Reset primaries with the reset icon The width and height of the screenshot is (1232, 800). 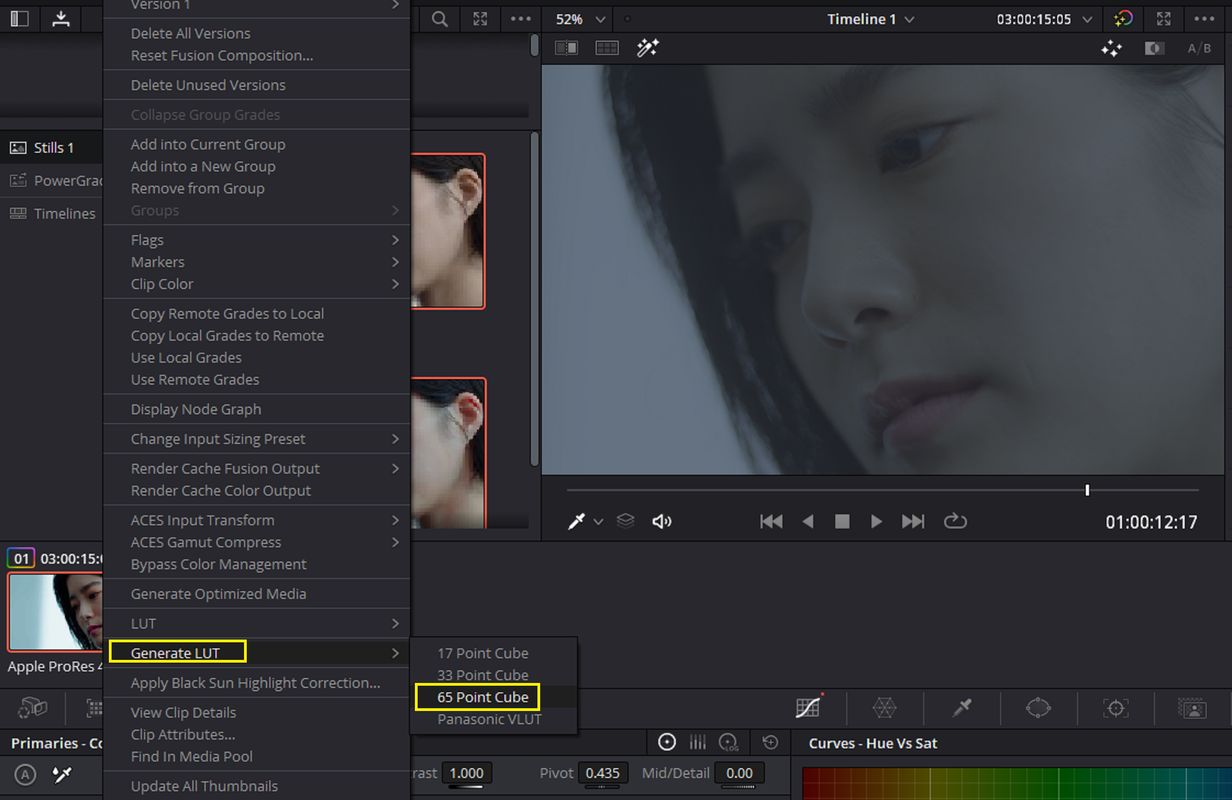click(770, 742)
